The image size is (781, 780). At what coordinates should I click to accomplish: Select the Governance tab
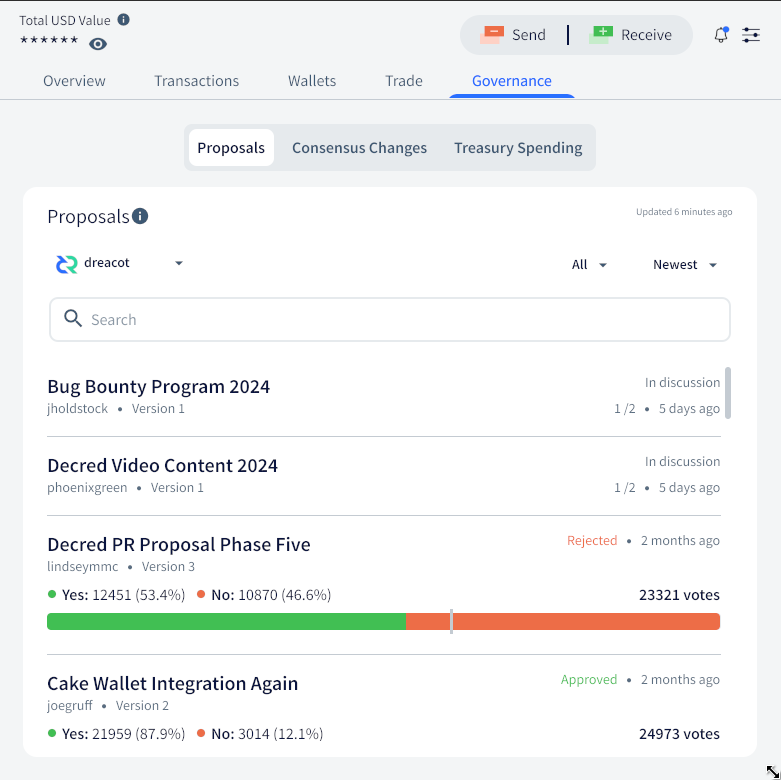coord(512,81)
